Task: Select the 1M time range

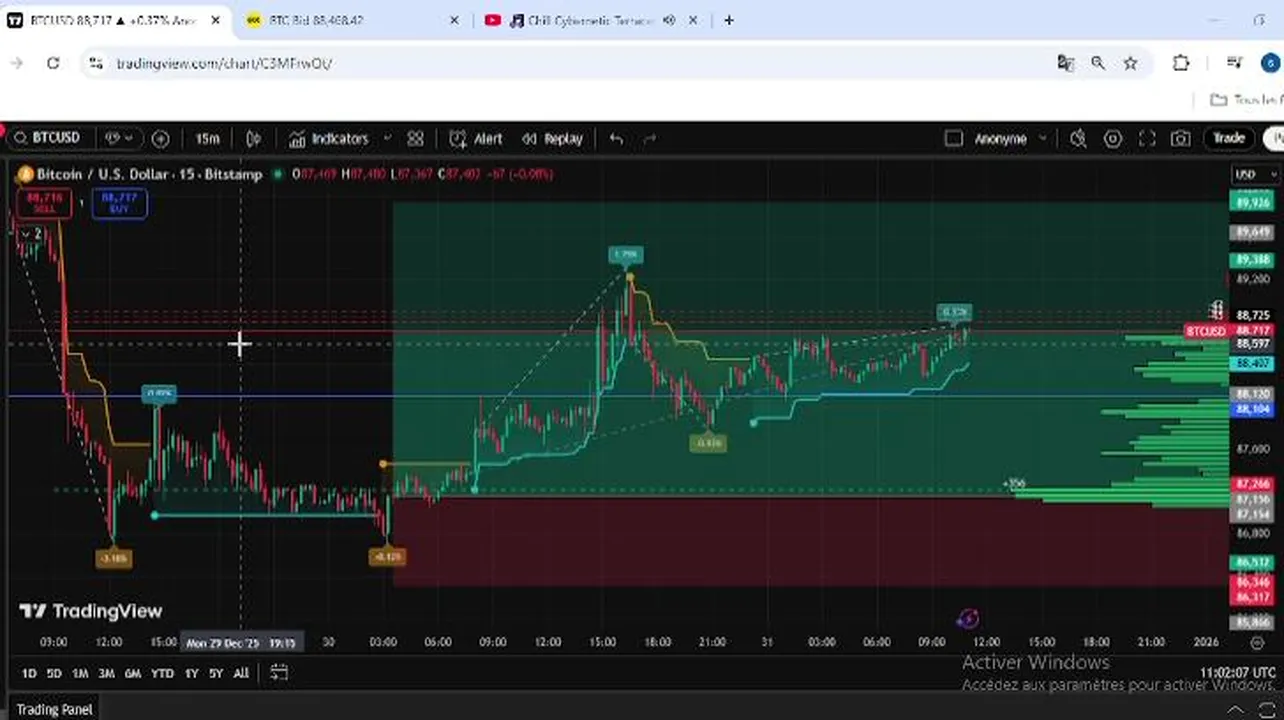Action: (x=80, y=674)
